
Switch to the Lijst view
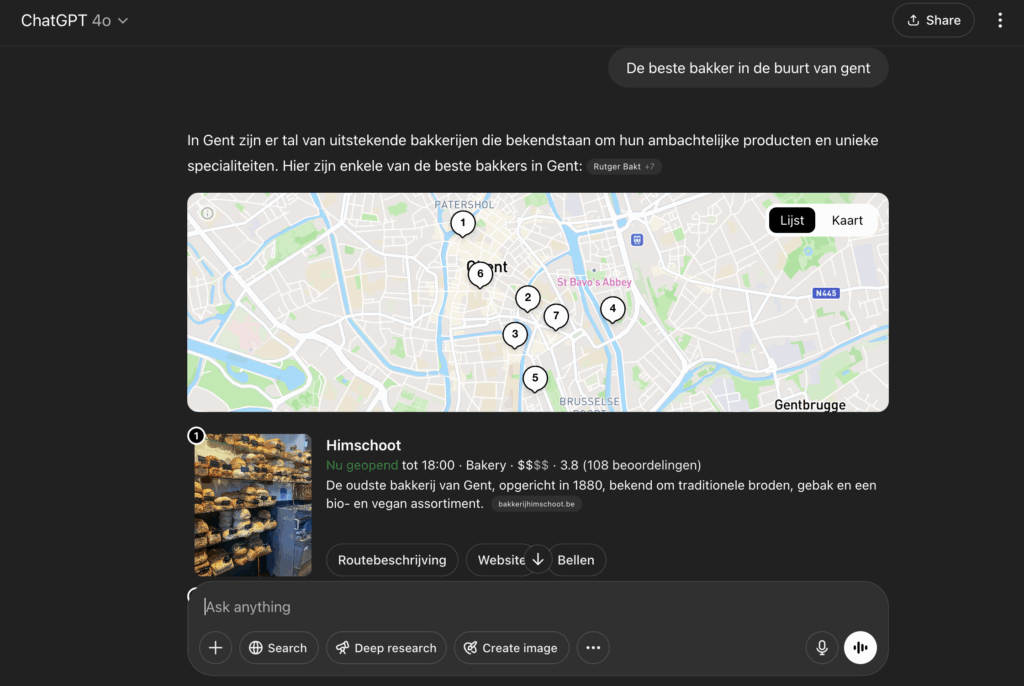(x=792, y=220)
